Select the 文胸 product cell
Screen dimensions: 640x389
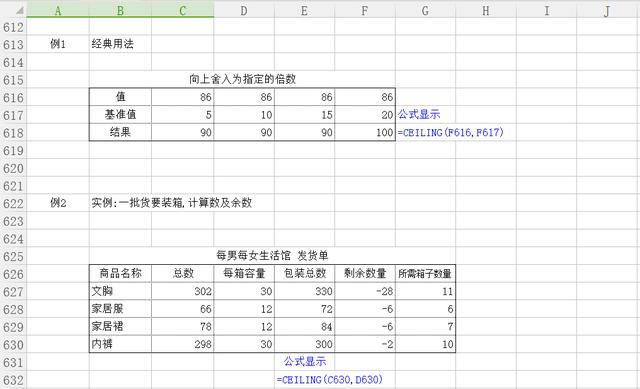pyautogui.click(x=120, y=291)
